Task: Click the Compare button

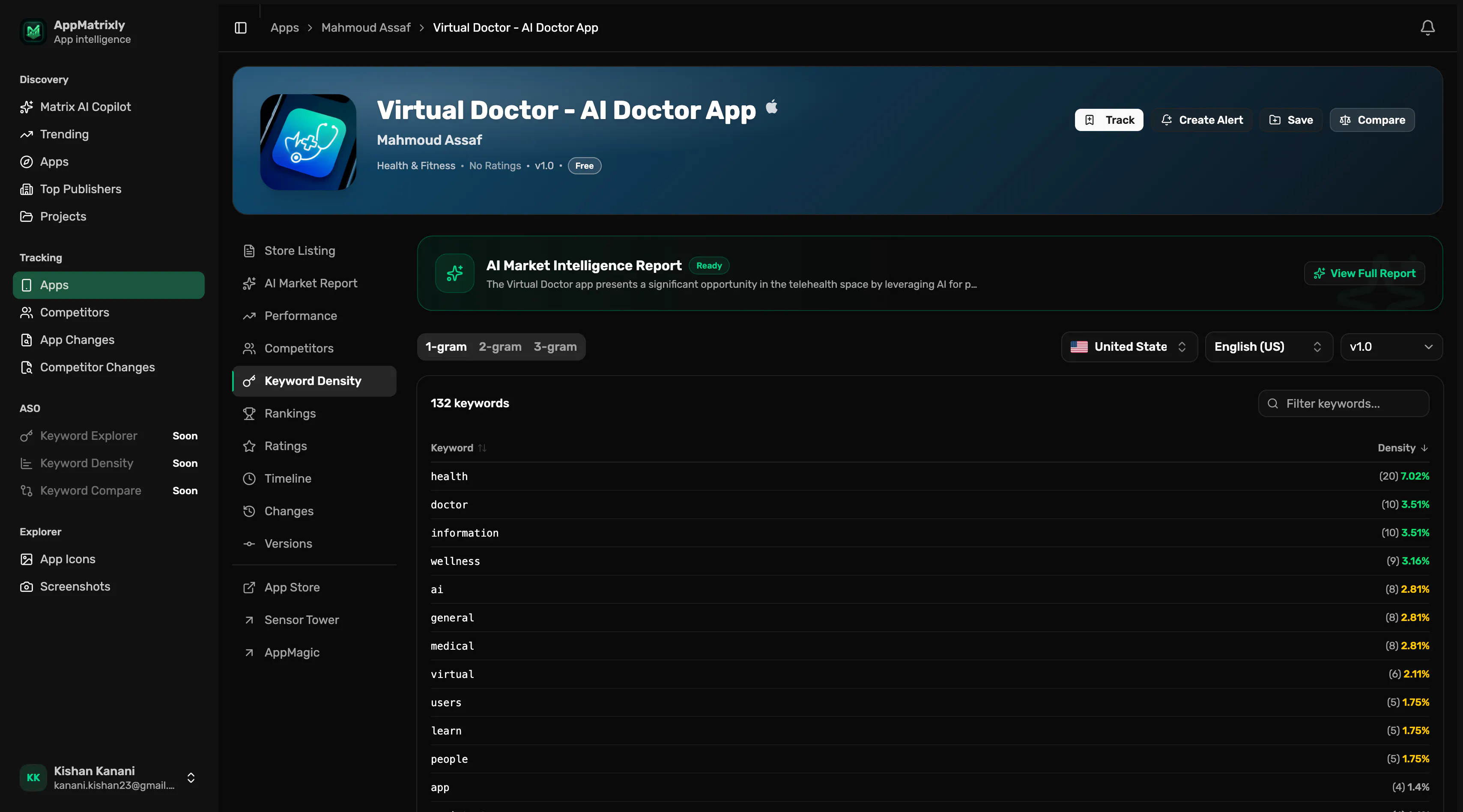Action: point(1372,120)
